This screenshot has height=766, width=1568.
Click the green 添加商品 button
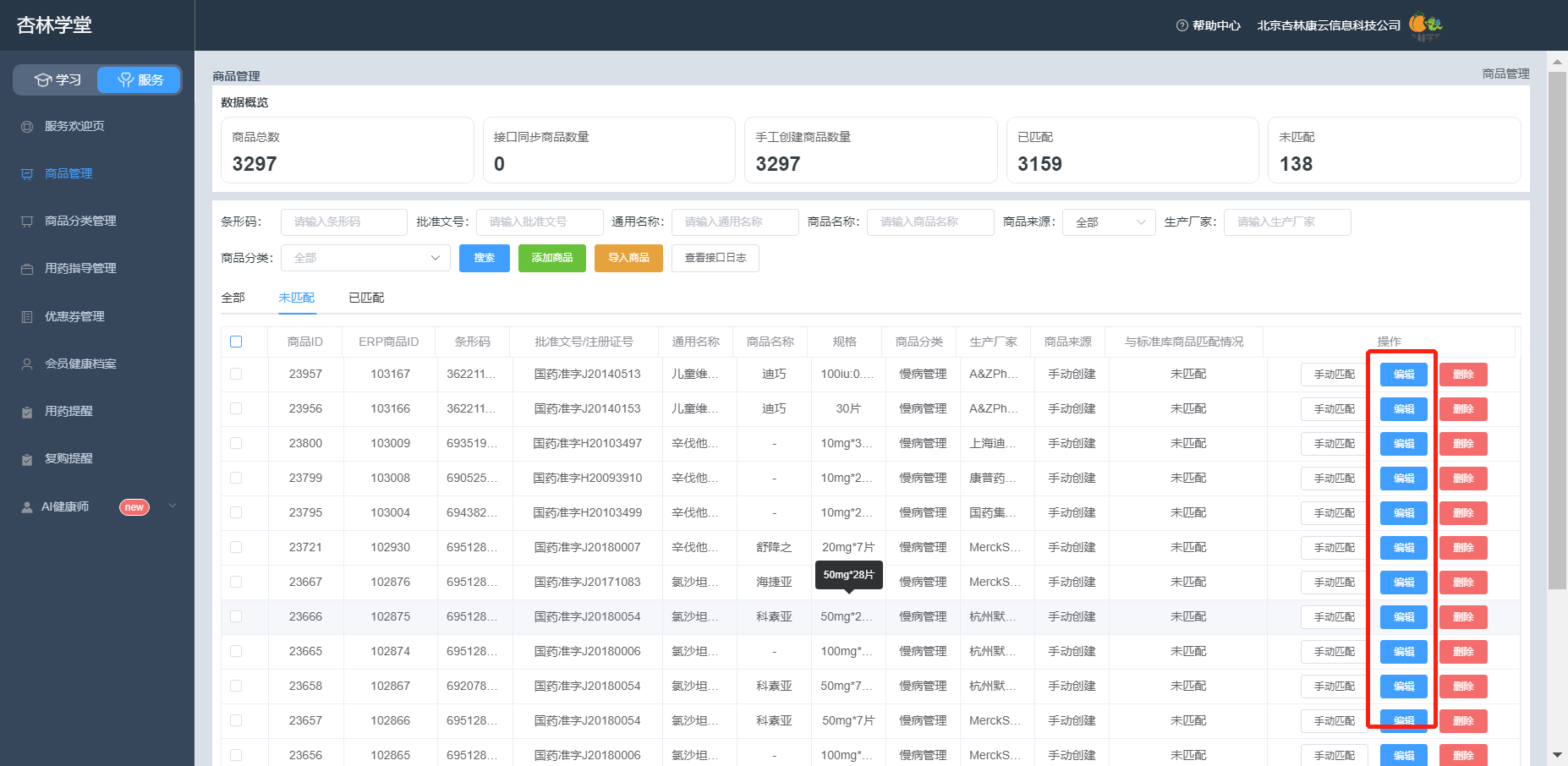click(552, 258)
